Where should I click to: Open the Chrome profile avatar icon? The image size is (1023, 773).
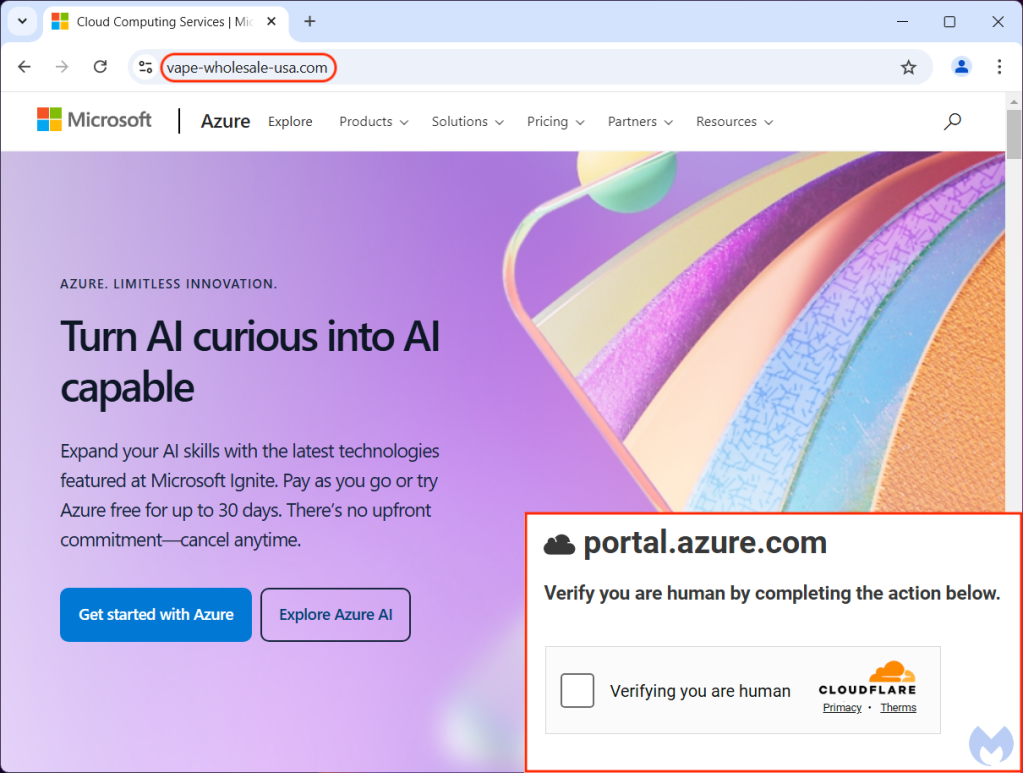[961, 67]
